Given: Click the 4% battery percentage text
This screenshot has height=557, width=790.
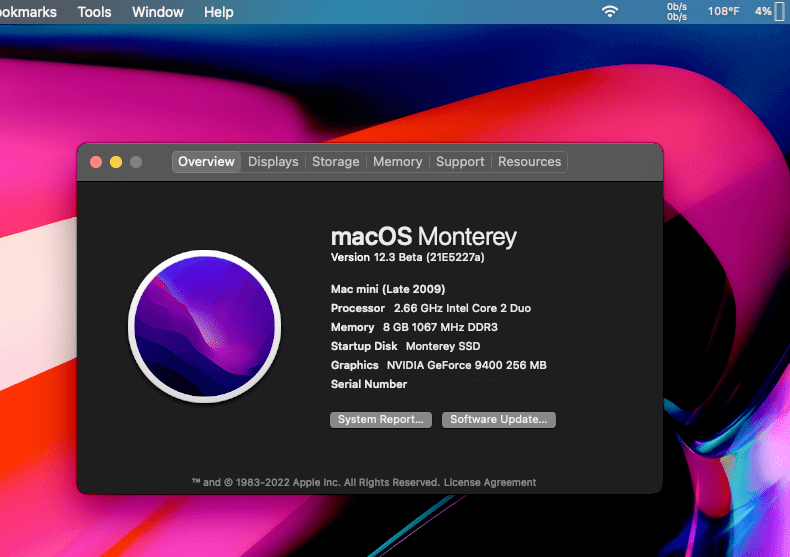Looking at the screenshot, I should coord(763,12).
